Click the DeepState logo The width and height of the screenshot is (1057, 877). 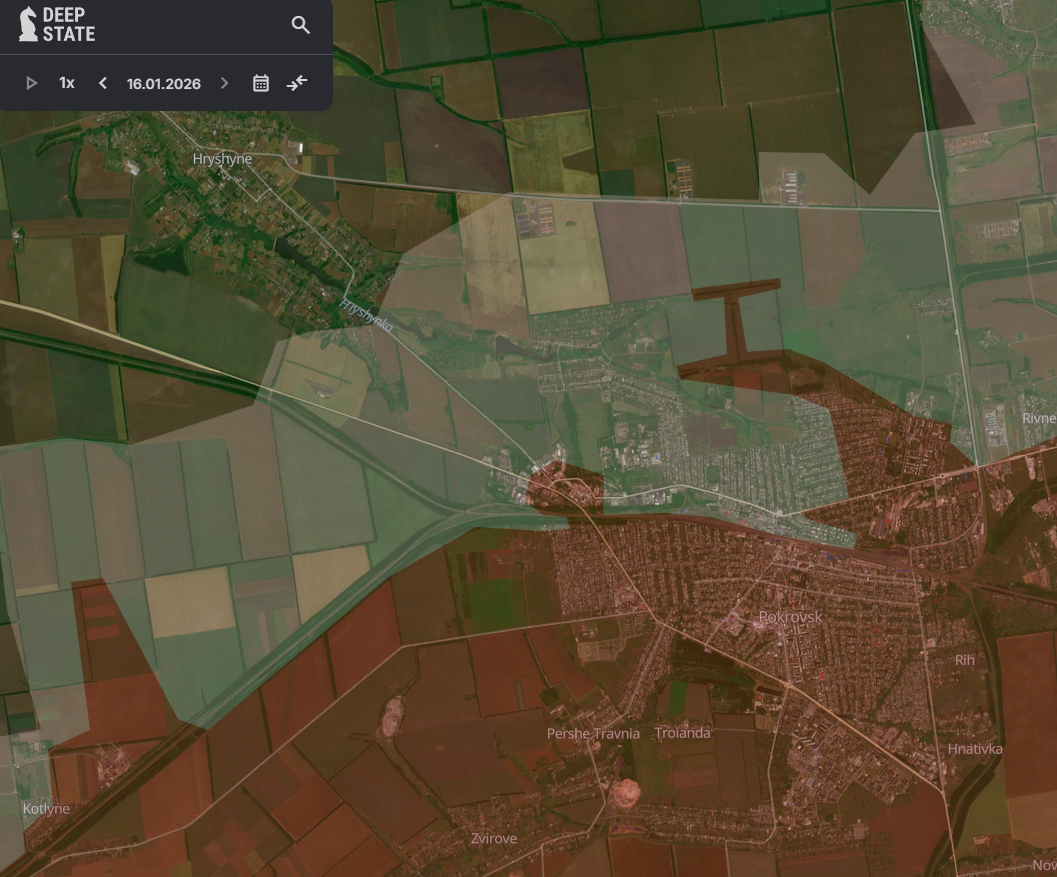tap(57, 24)
